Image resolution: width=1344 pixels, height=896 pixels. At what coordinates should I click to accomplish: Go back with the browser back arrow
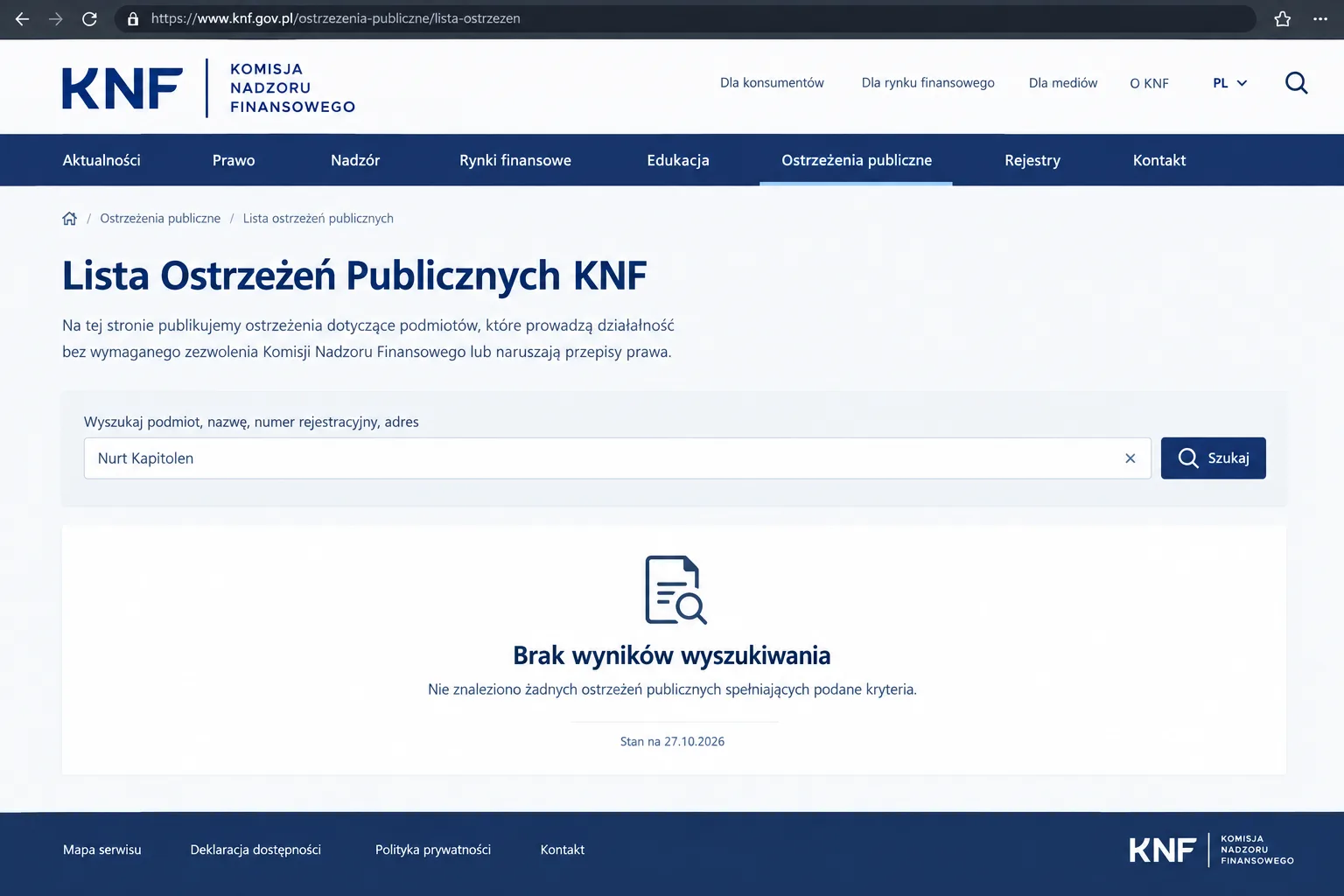pos(23,18)
